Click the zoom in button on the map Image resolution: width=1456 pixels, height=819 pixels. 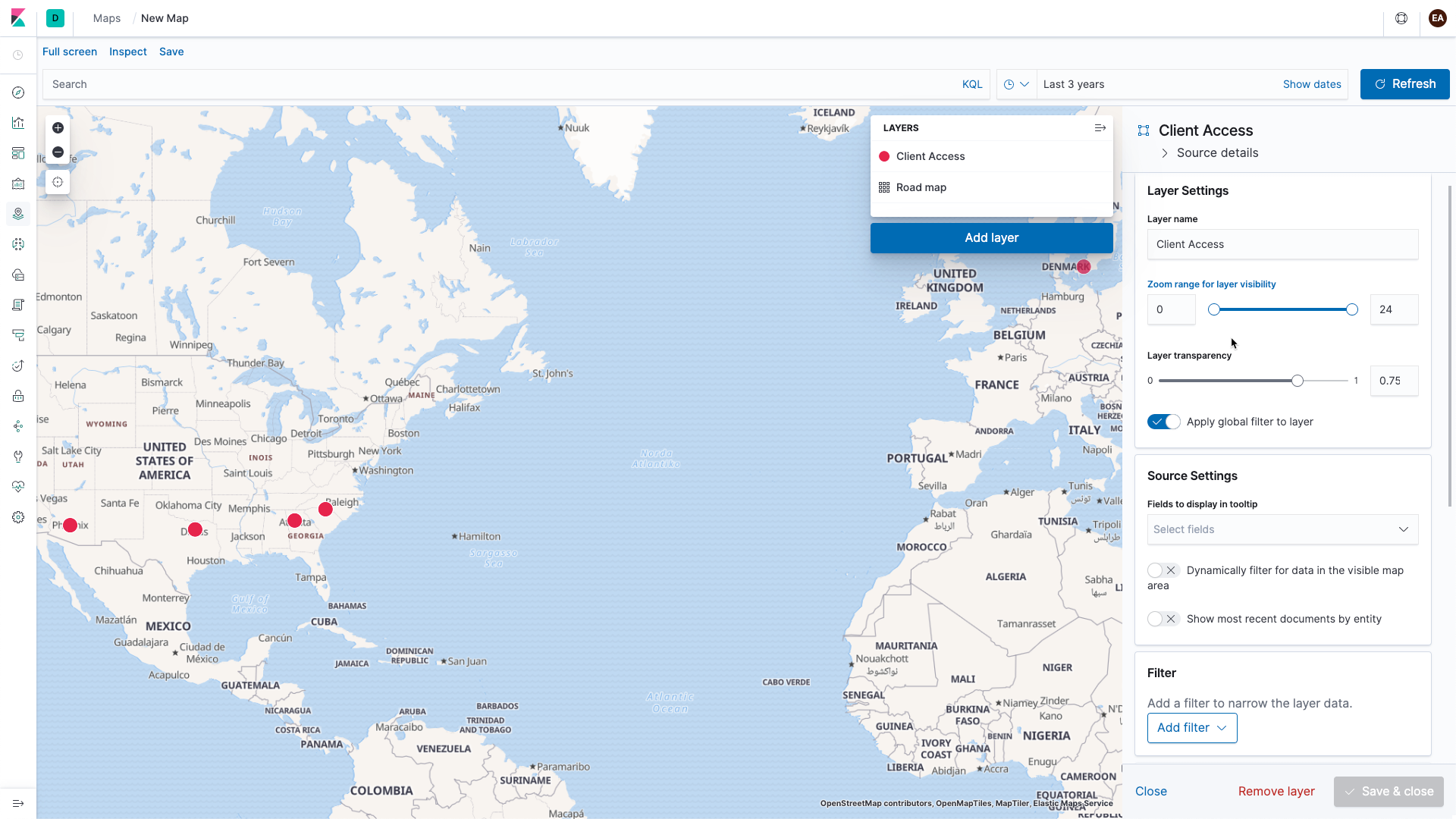point(57,128)
